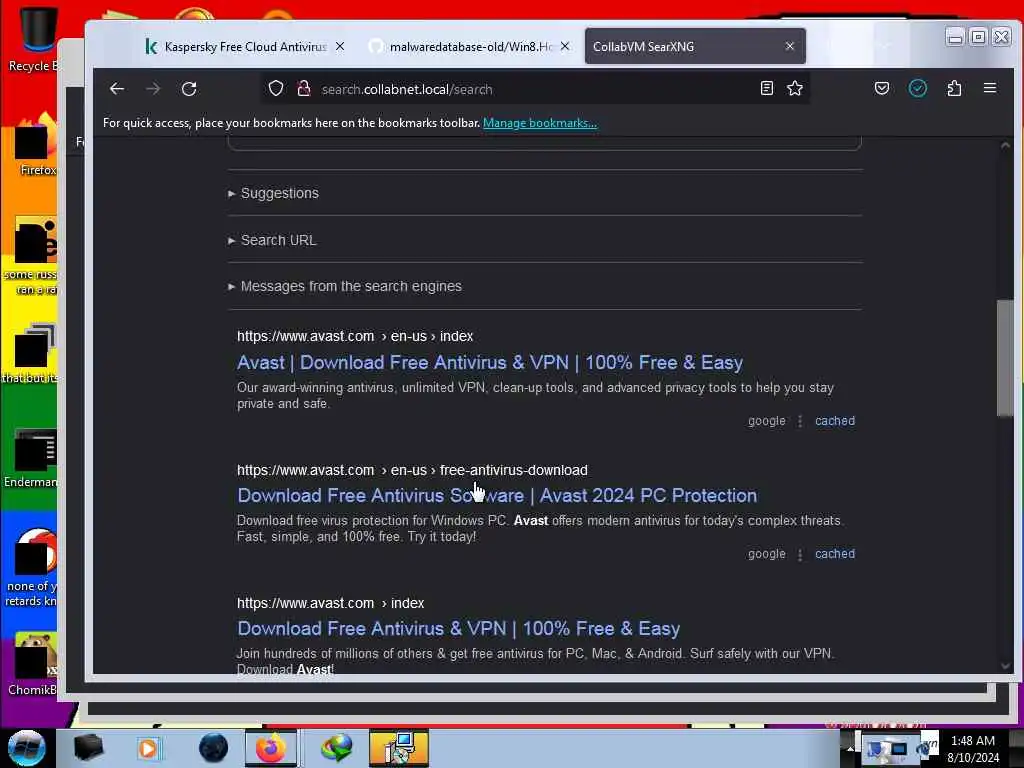
Task: Open the installer setup taskbar icon
Action: [x=398, y=748]
